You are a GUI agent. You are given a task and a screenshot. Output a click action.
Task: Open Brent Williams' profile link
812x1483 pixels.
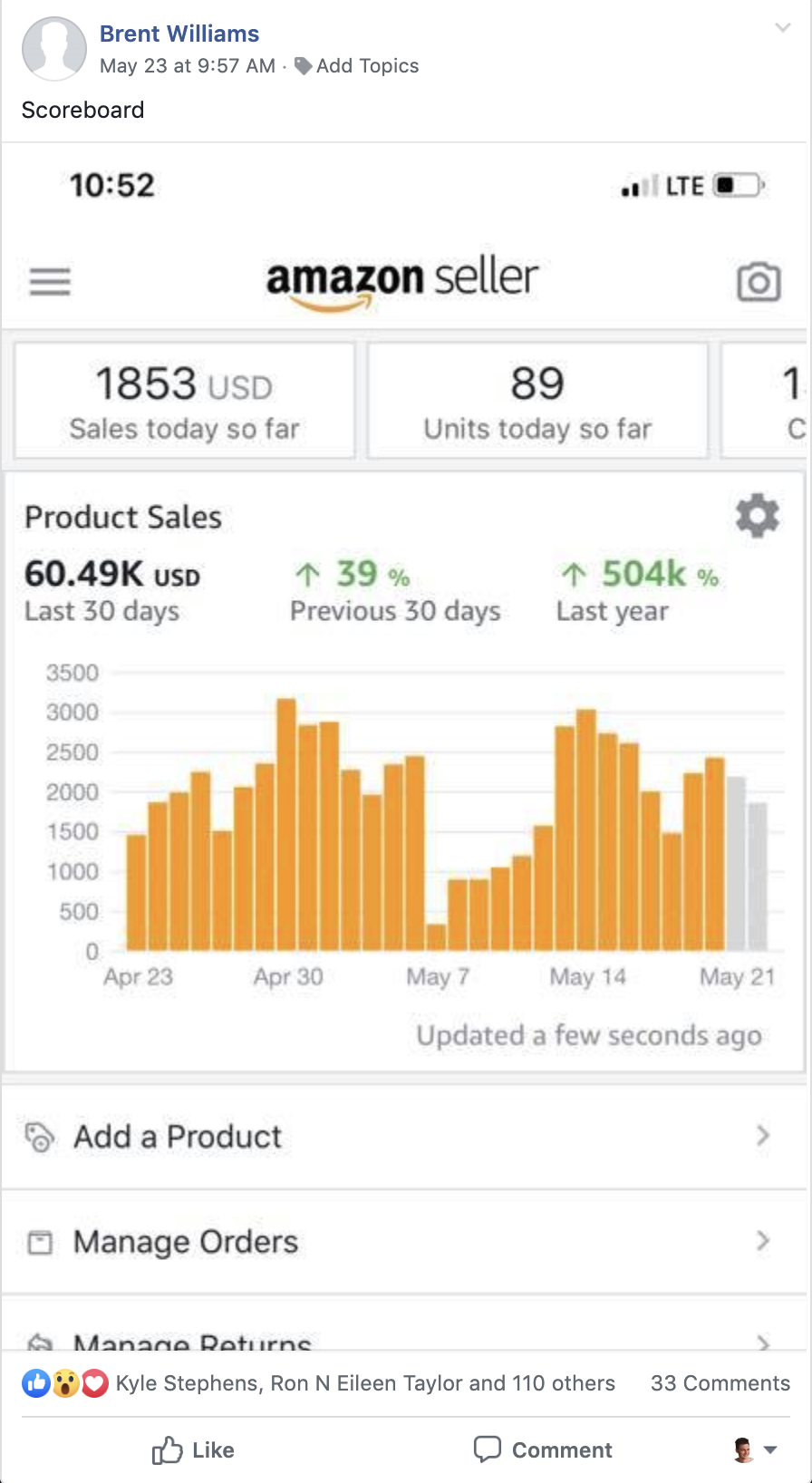tap(179, 34)
